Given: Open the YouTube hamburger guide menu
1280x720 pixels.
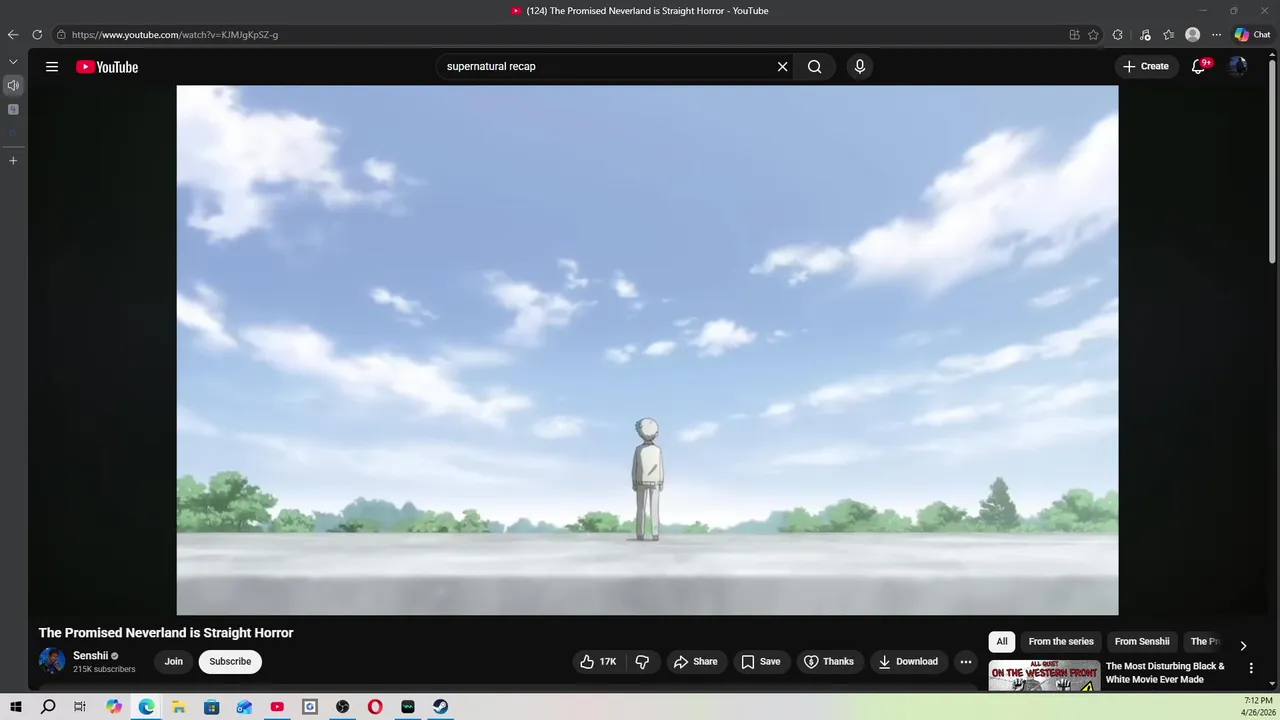Looking at the screenshot, I should (52, 67).
